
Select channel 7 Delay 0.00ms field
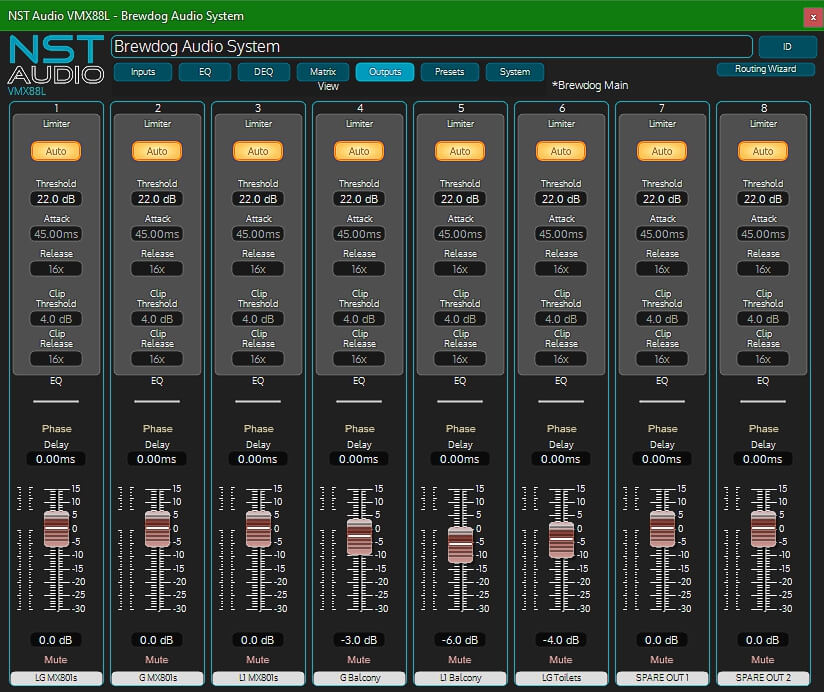point(662,459)
